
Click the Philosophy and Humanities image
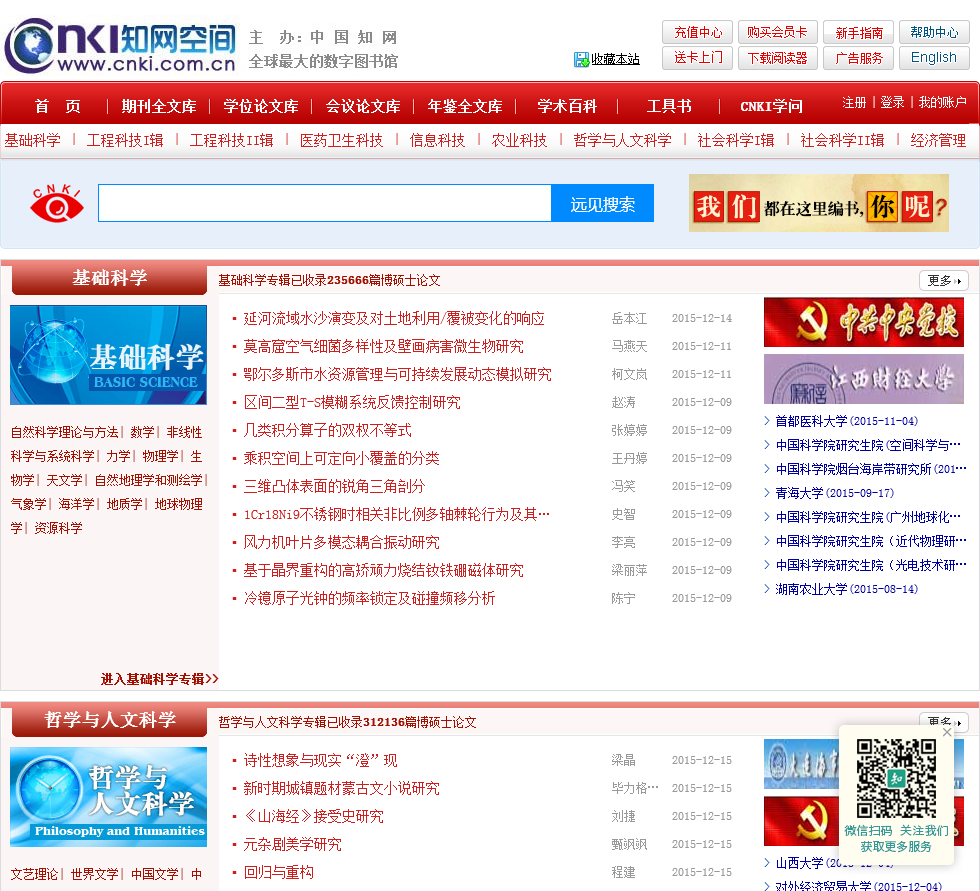(108, 797)
